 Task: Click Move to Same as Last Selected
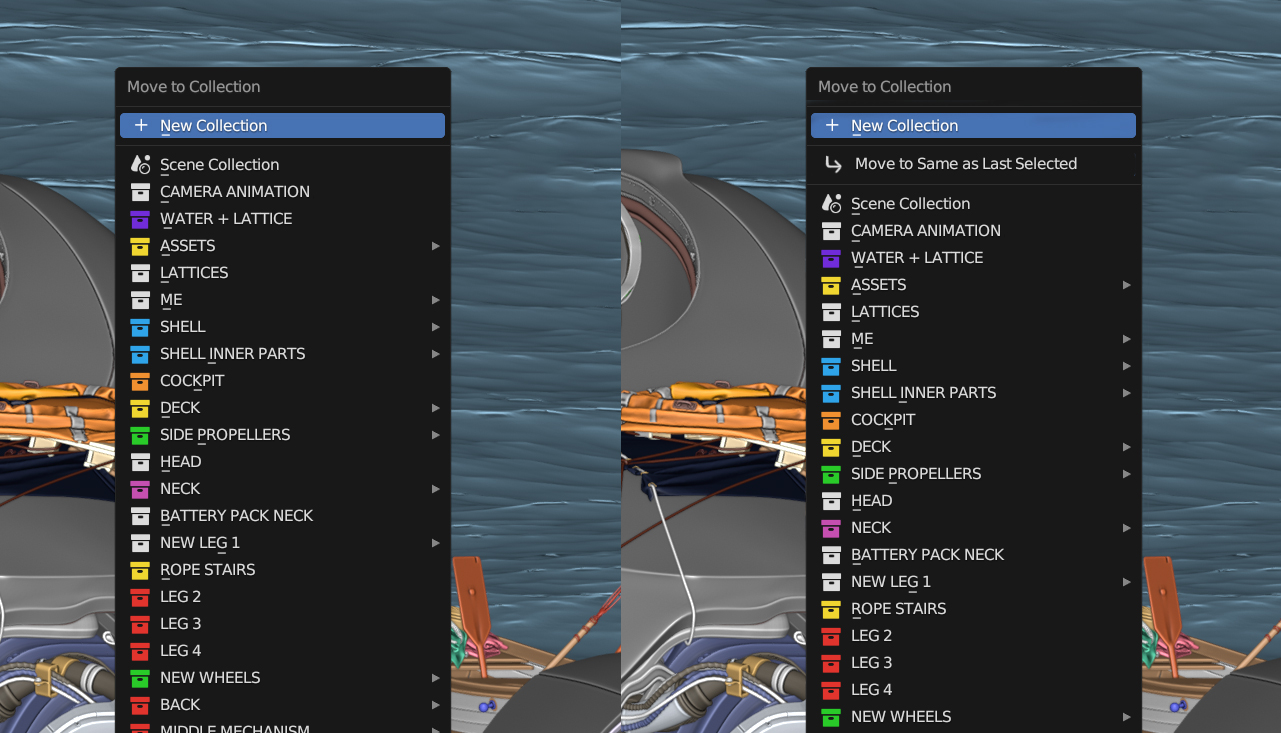point(973,164)
